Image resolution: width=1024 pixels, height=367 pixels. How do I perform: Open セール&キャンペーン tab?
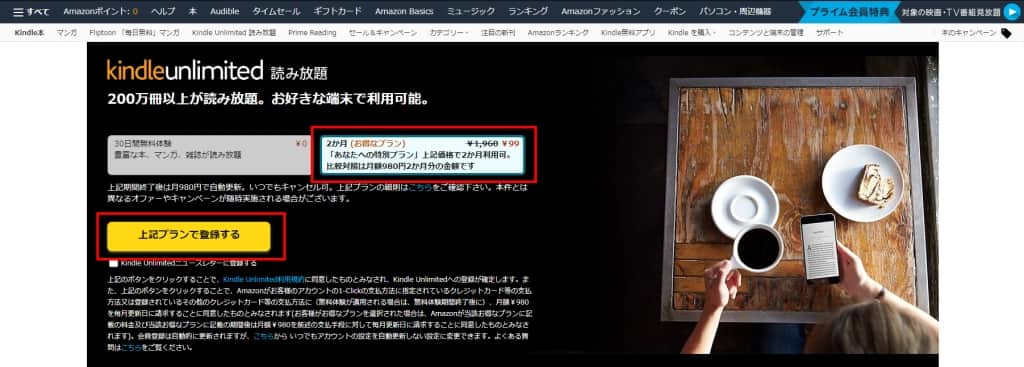(383, 33)
